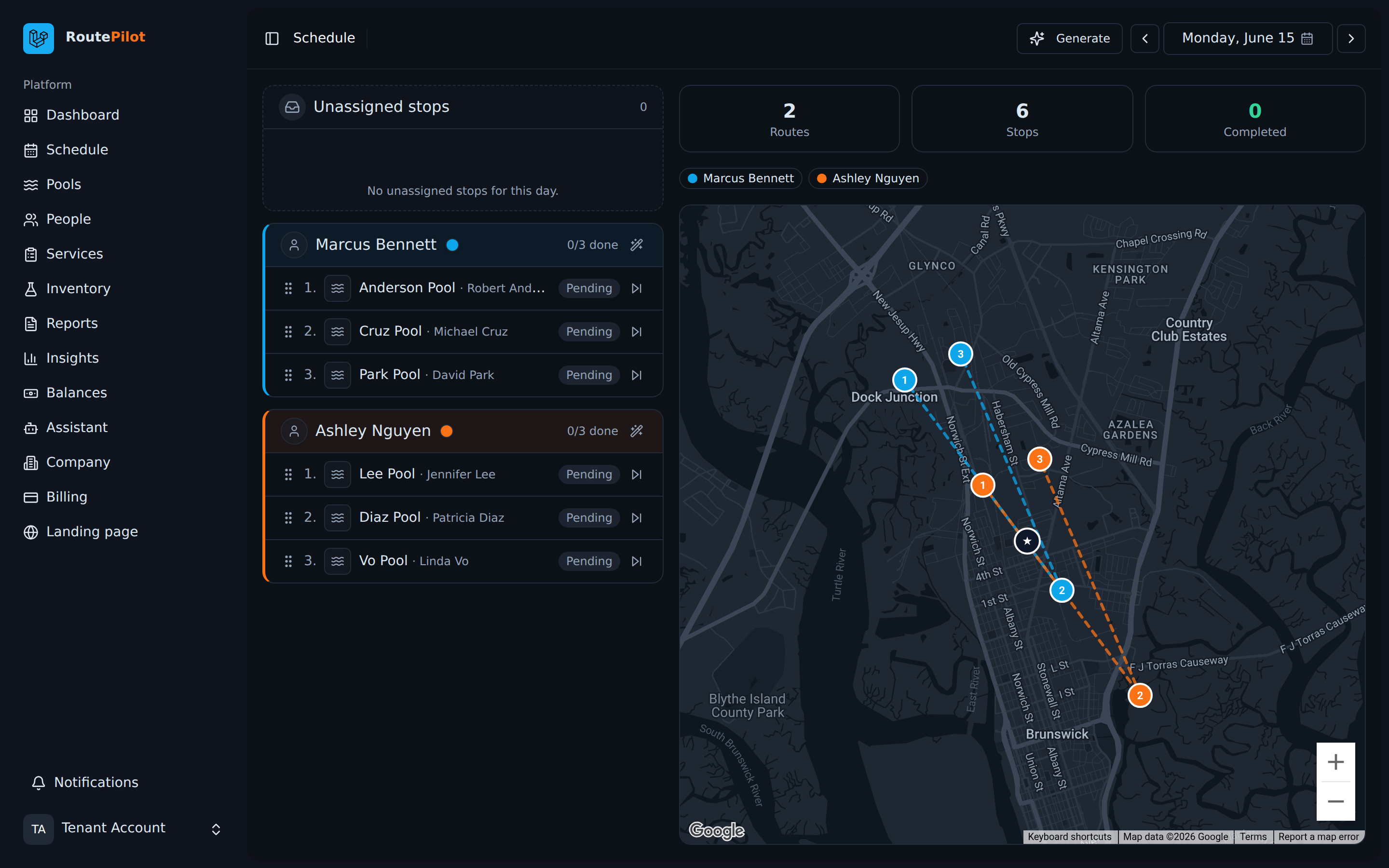1389x868 pixels.
Task: Skip the Cruz Pool stop
Action: point(637,332)
